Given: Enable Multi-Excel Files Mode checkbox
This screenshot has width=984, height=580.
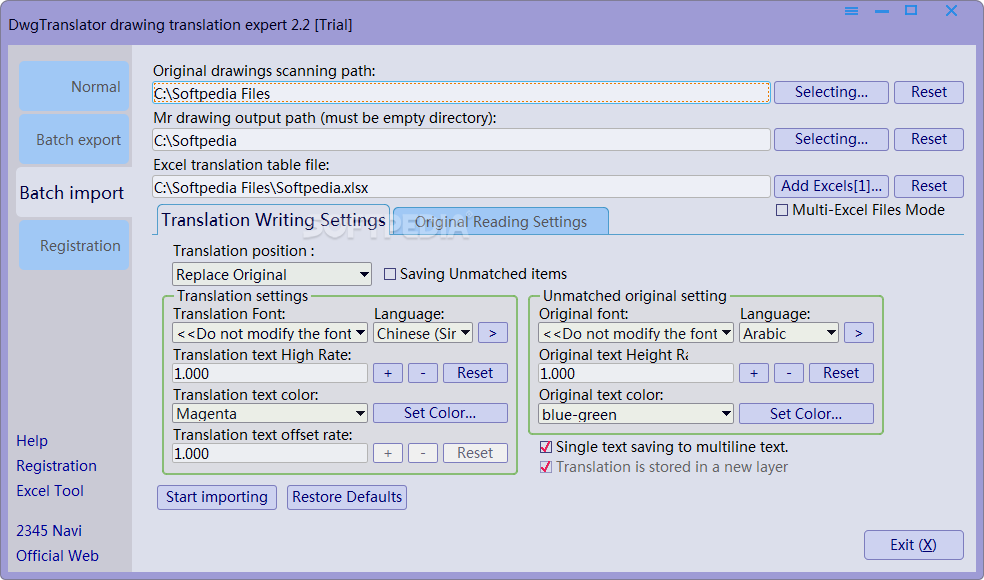Looking at the screenshot, I should 782,210.
